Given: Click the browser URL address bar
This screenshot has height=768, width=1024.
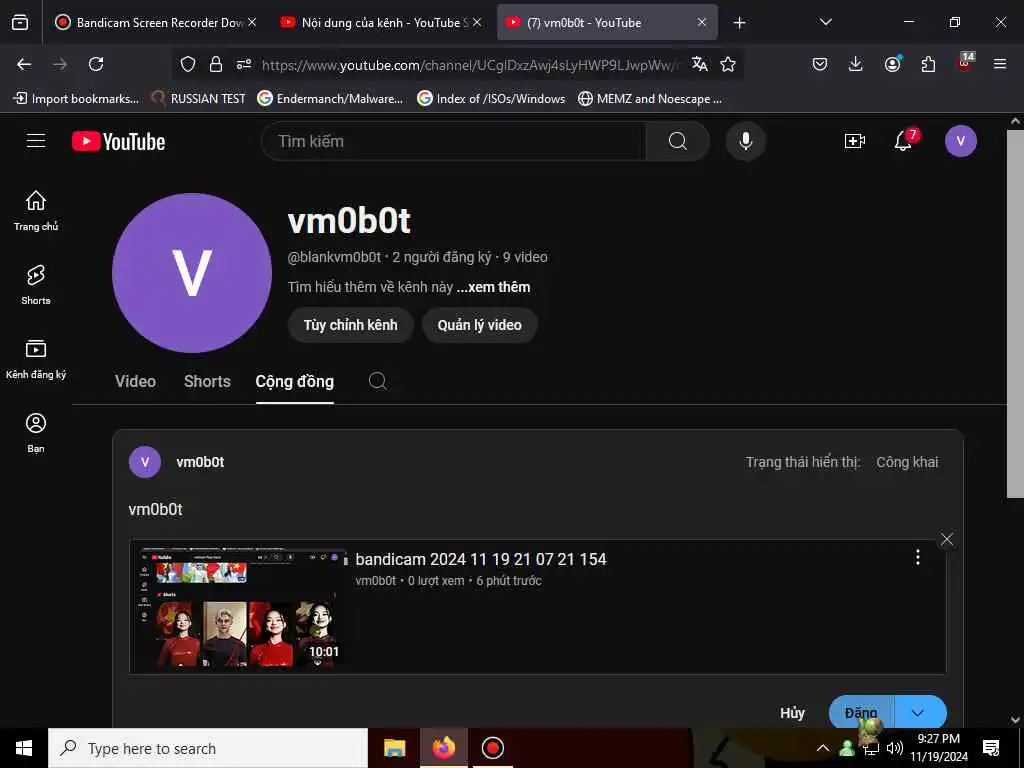Looking at the screenshot, I should pyautogui.click(x=470, y=65).
